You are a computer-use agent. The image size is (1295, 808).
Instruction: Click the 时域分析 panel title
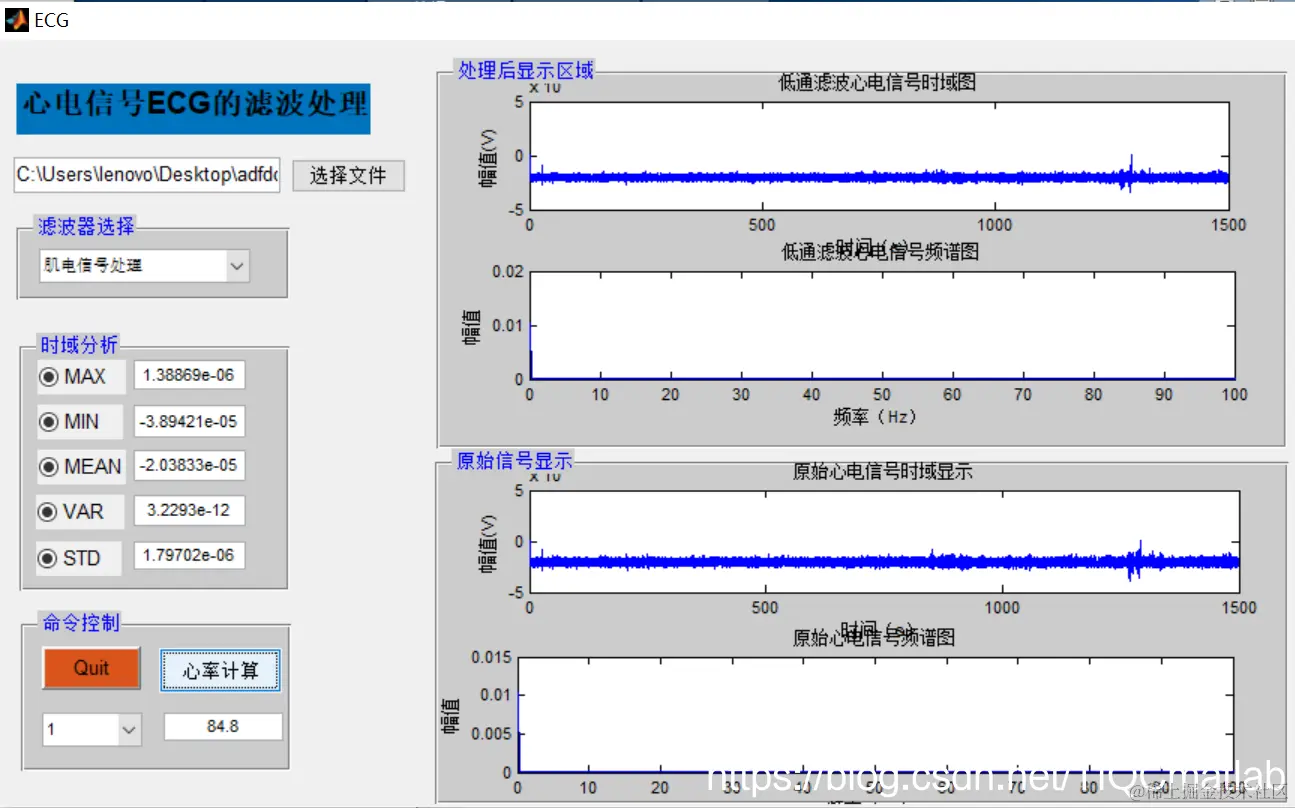tap(78, 345)
